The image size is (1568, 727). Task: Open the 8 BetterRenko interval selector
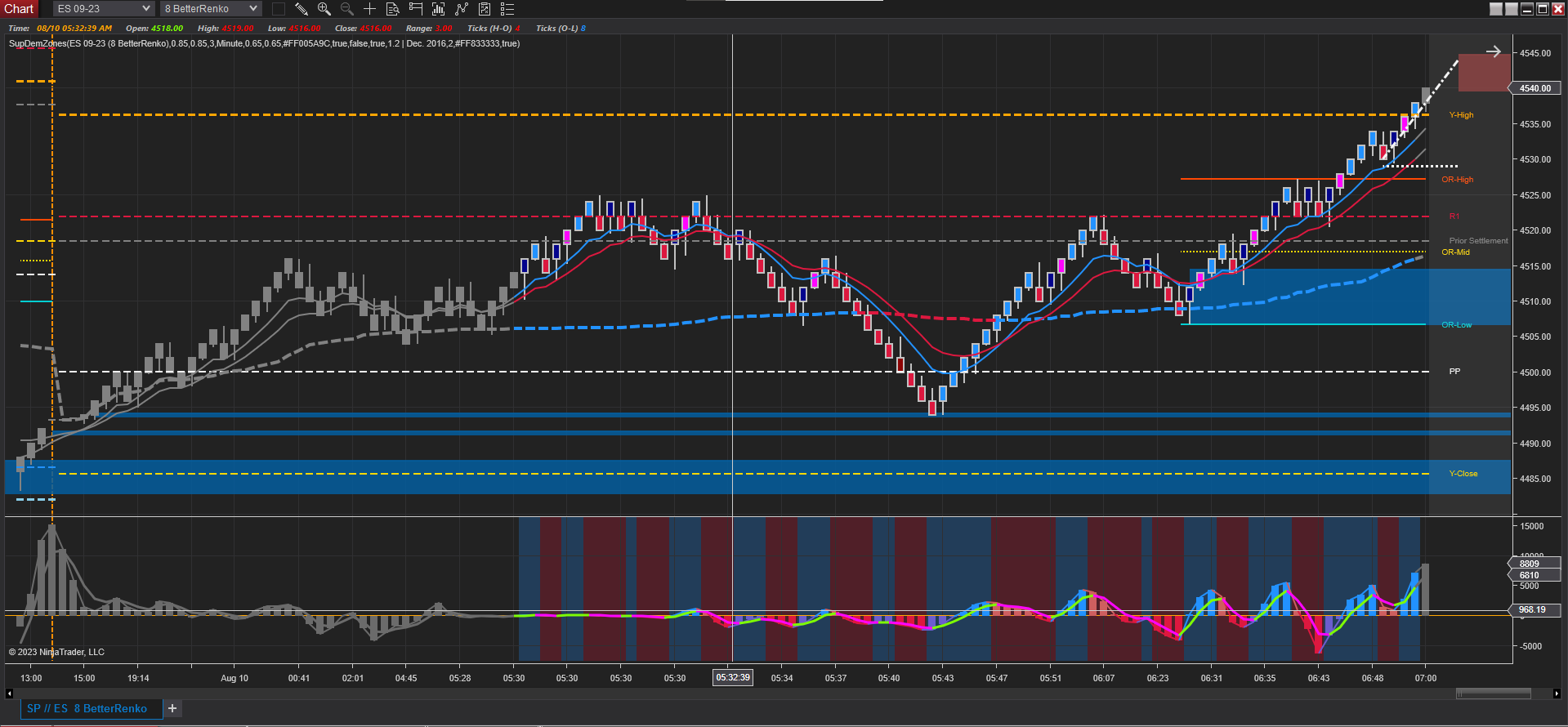click(211, 9)
